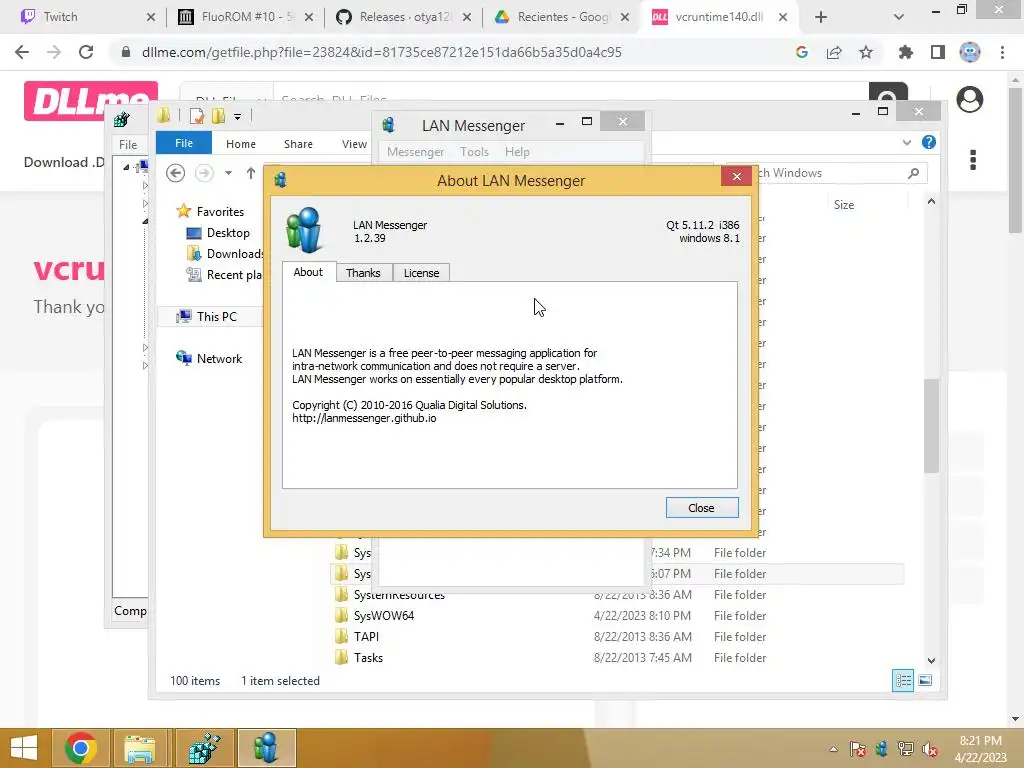
Task: Open Chrome share page icon
Action: point(834,52)
